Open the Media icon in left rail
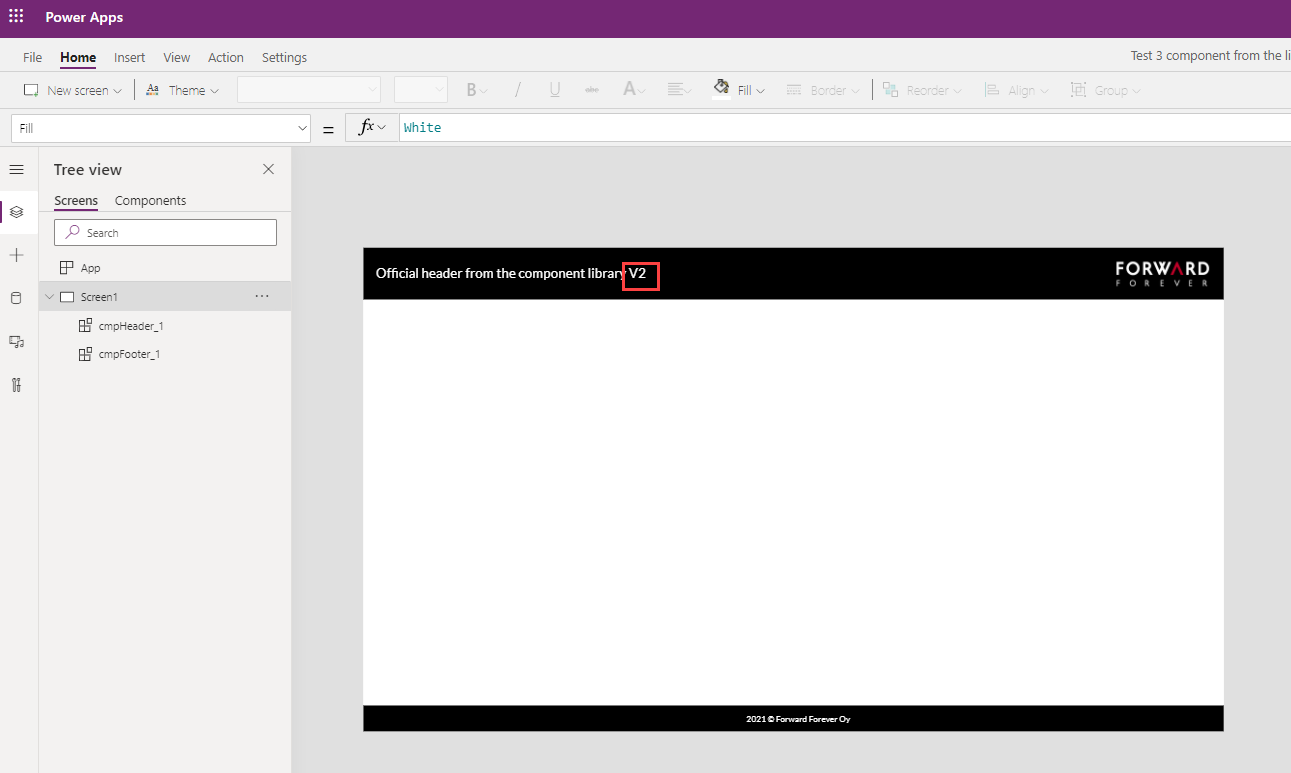This screenshot has height=773, width=1291. click(x=16, y=342)
